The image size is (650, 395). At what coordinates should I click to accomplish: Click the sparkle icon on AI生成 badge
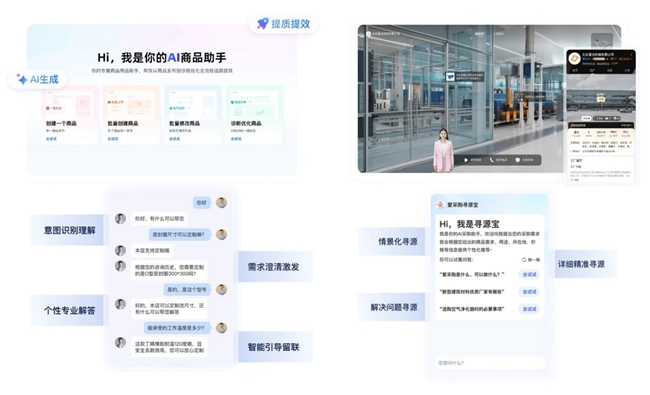click(x=22, y=79)
